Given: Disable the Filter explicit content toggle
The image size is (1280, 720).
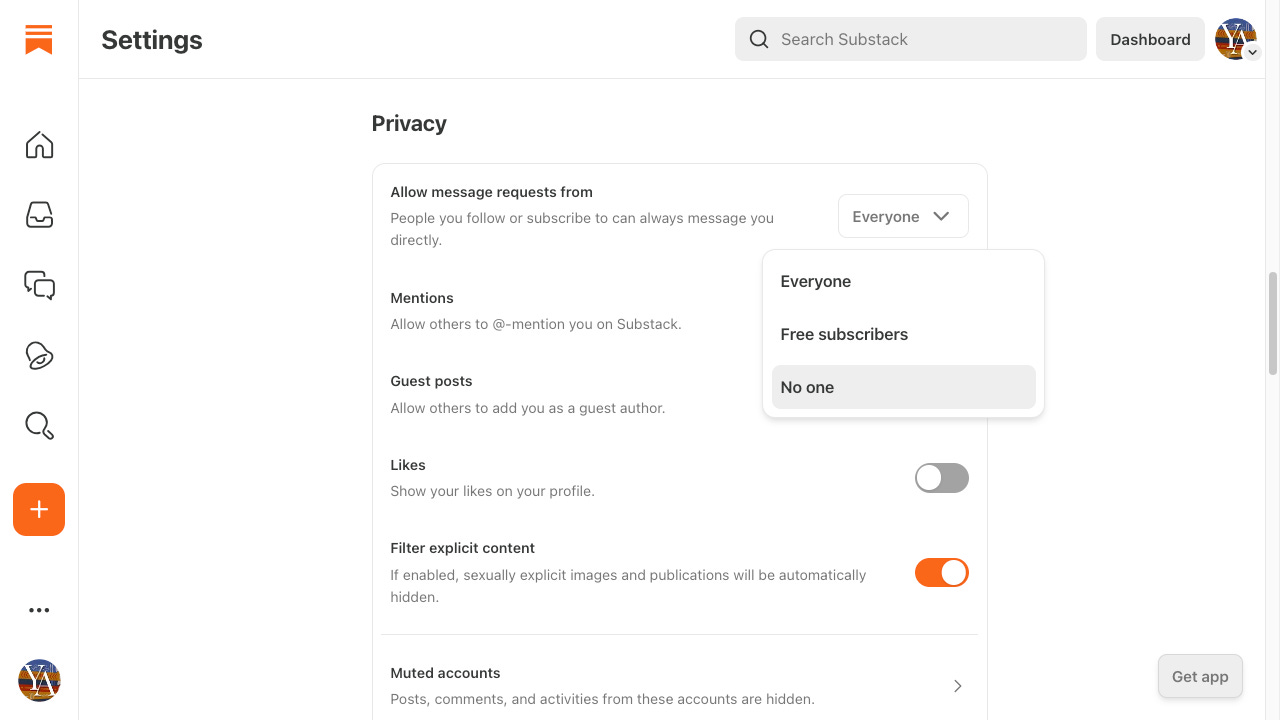Looking at the screenshot, I should click(942, 573).
